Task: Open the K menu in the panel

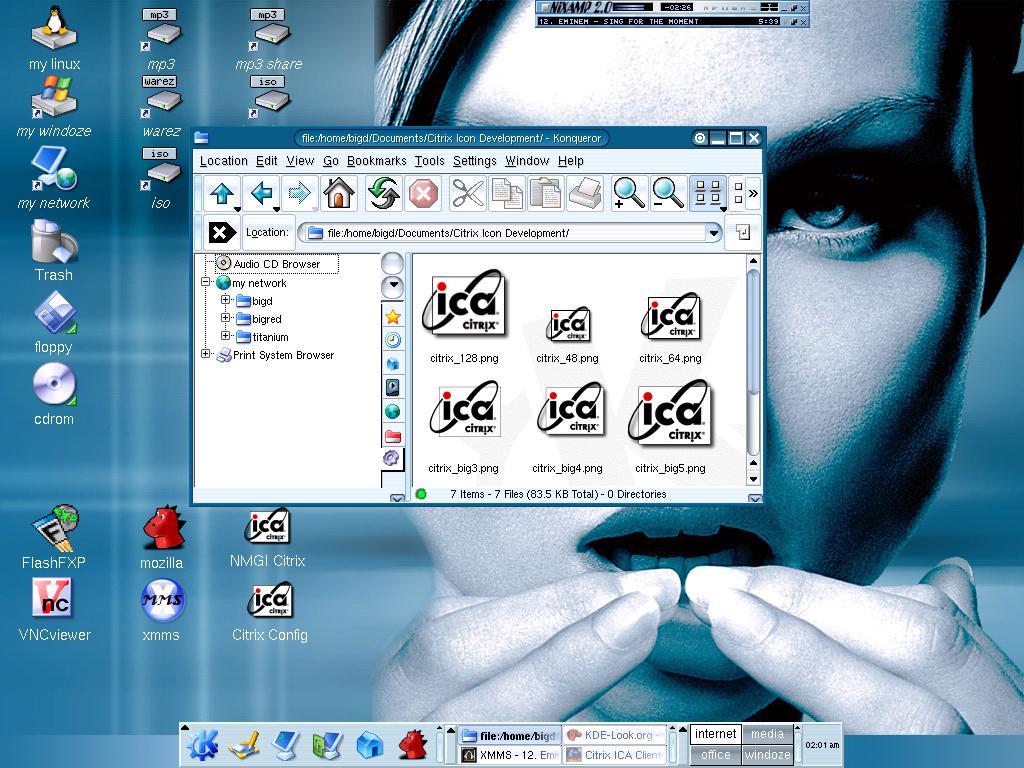Action: 203,744
